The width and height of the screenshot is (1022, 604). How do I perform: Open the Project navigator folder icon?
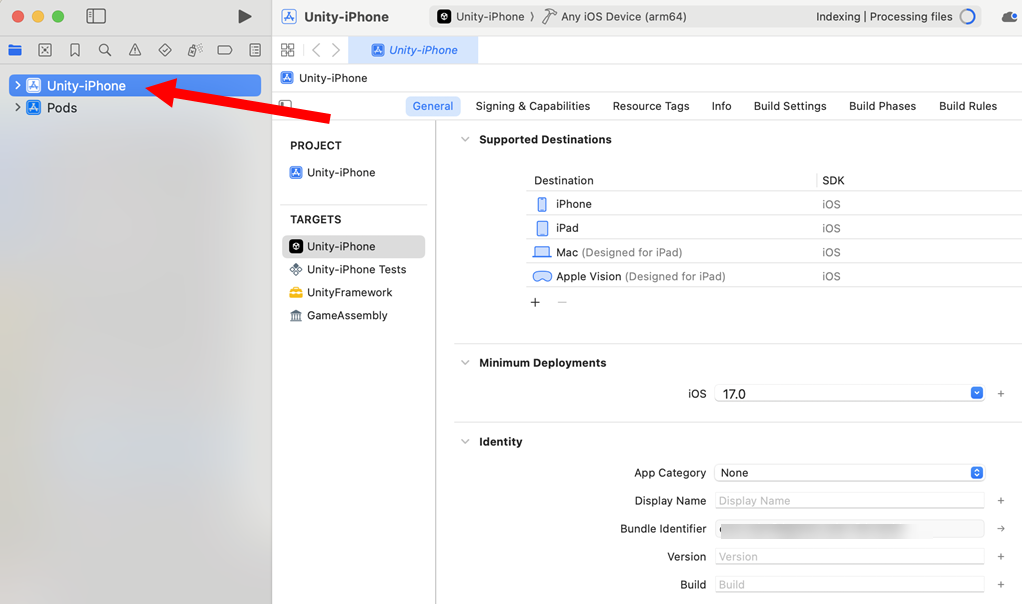pos(15,50)
